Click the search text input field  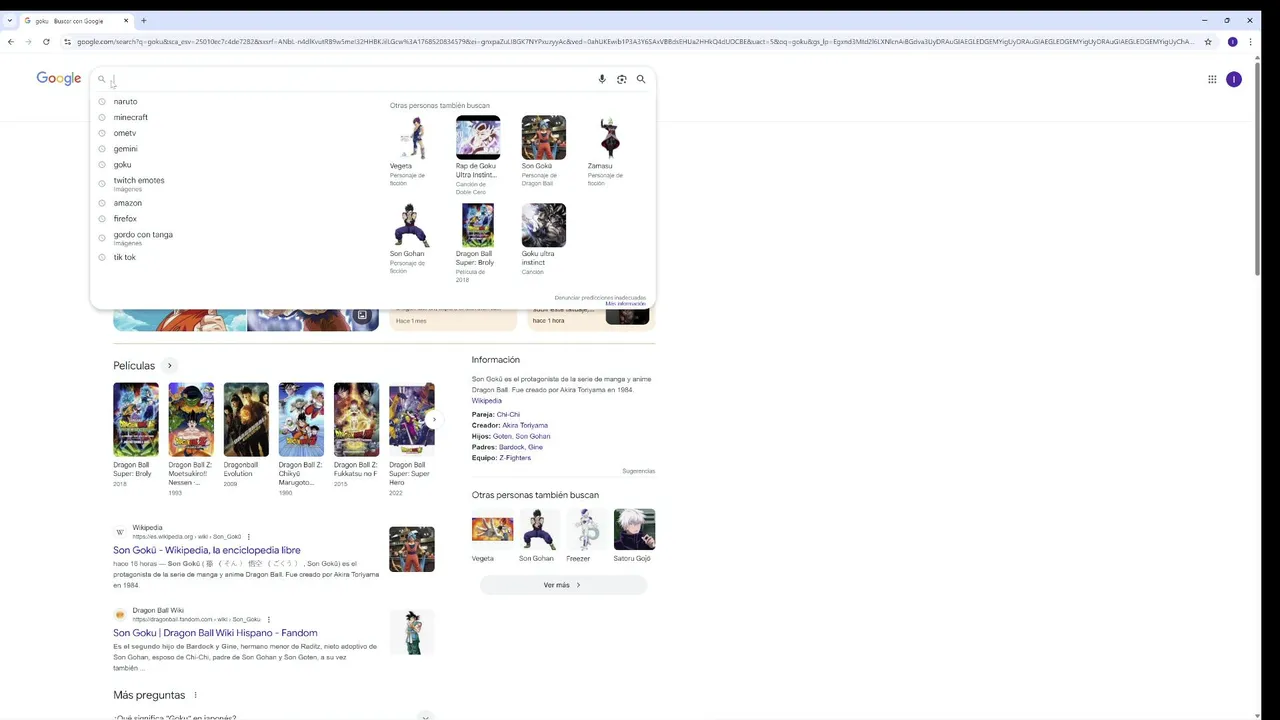(x=350, y=79)
